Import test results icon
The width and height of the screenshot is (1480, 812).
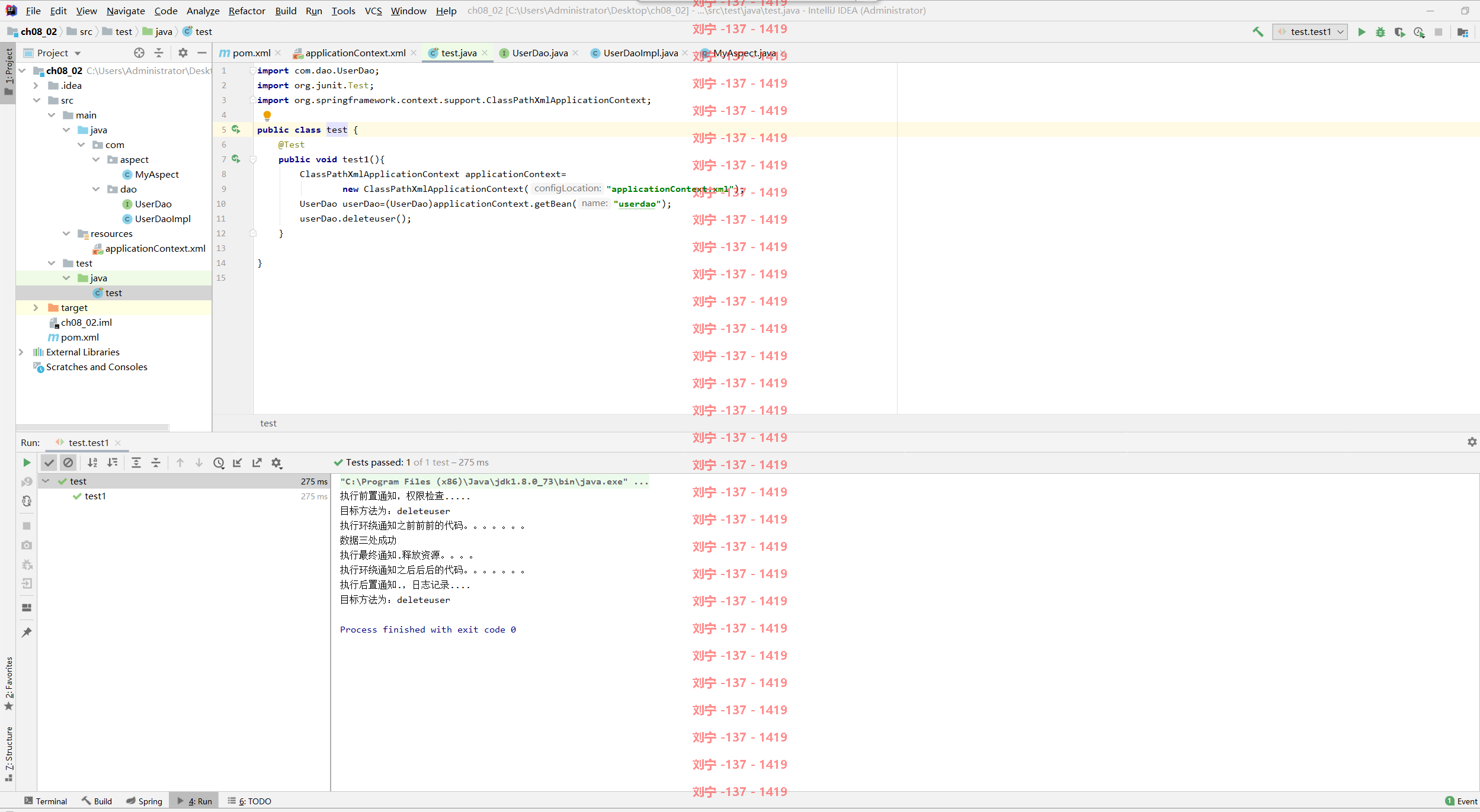click(x=238, y=463)
